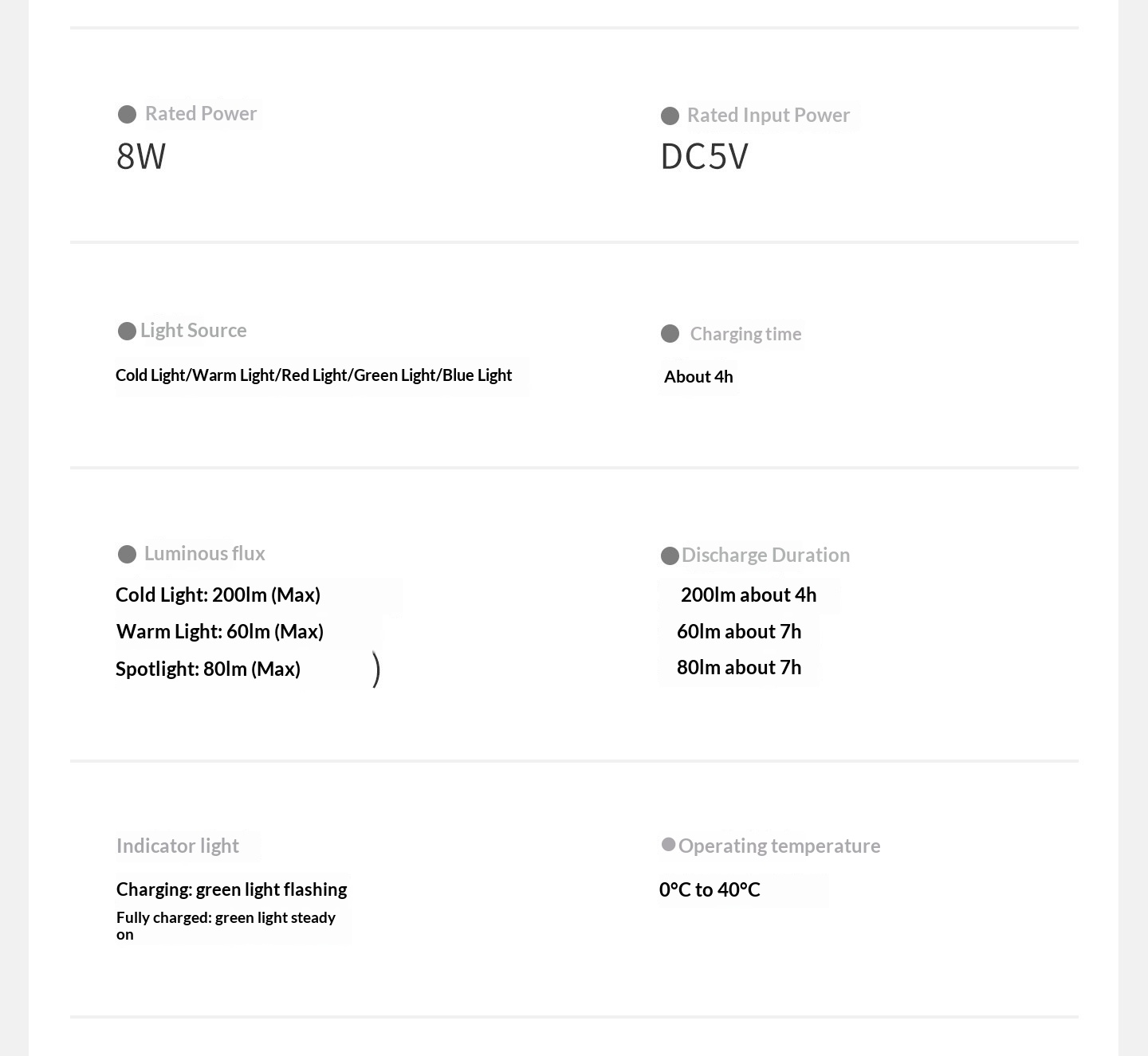1148x1056 pixels.
Task: Click the bullet icon beside Rated Power
Action: pos(127,115)
